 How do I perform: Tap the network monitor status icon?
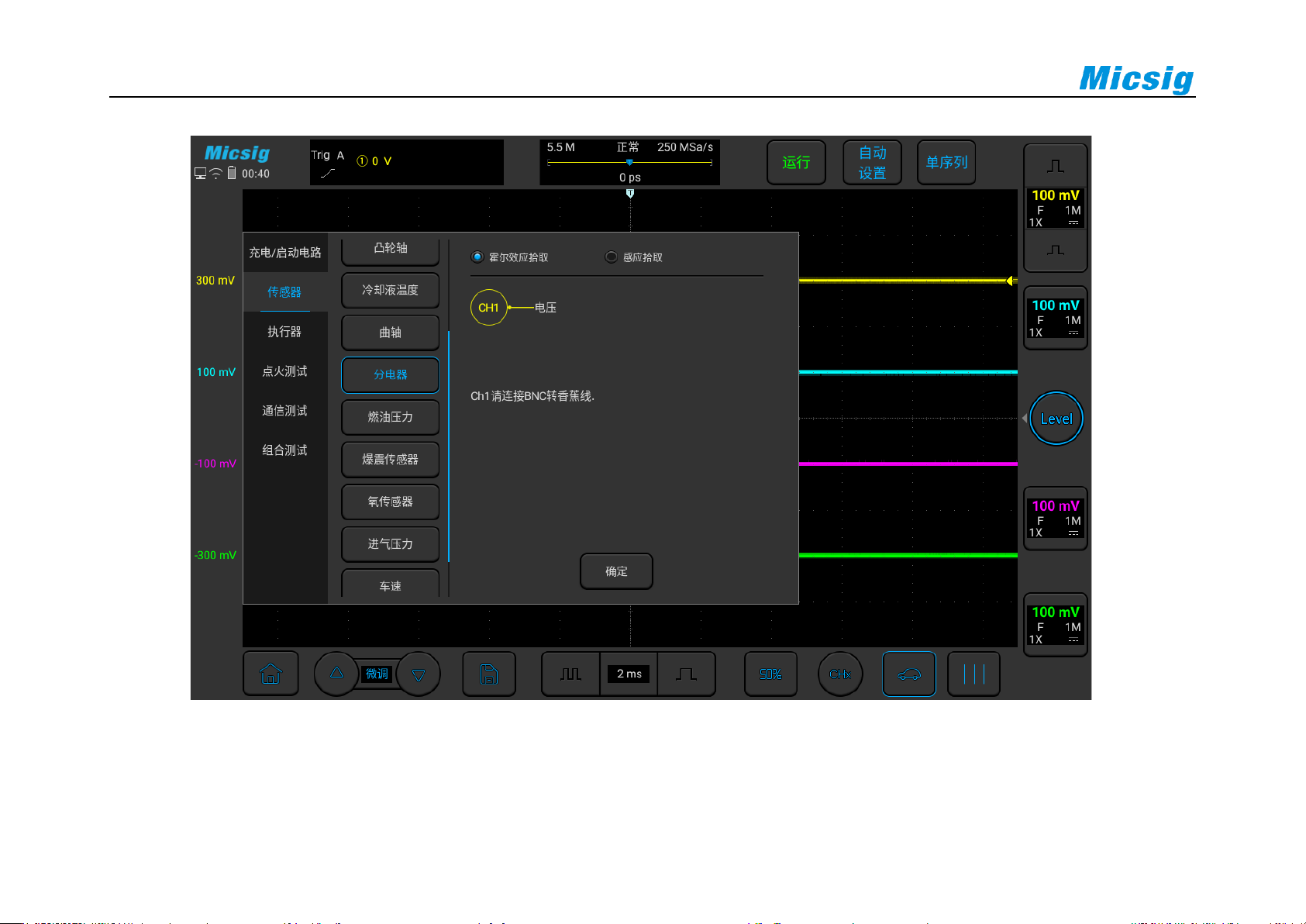click(x=201, y=174)
